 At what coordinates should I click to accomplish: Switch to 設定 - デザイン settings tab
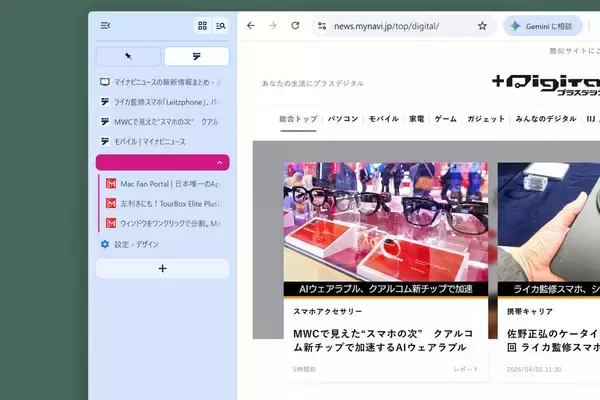pos(162,244)
